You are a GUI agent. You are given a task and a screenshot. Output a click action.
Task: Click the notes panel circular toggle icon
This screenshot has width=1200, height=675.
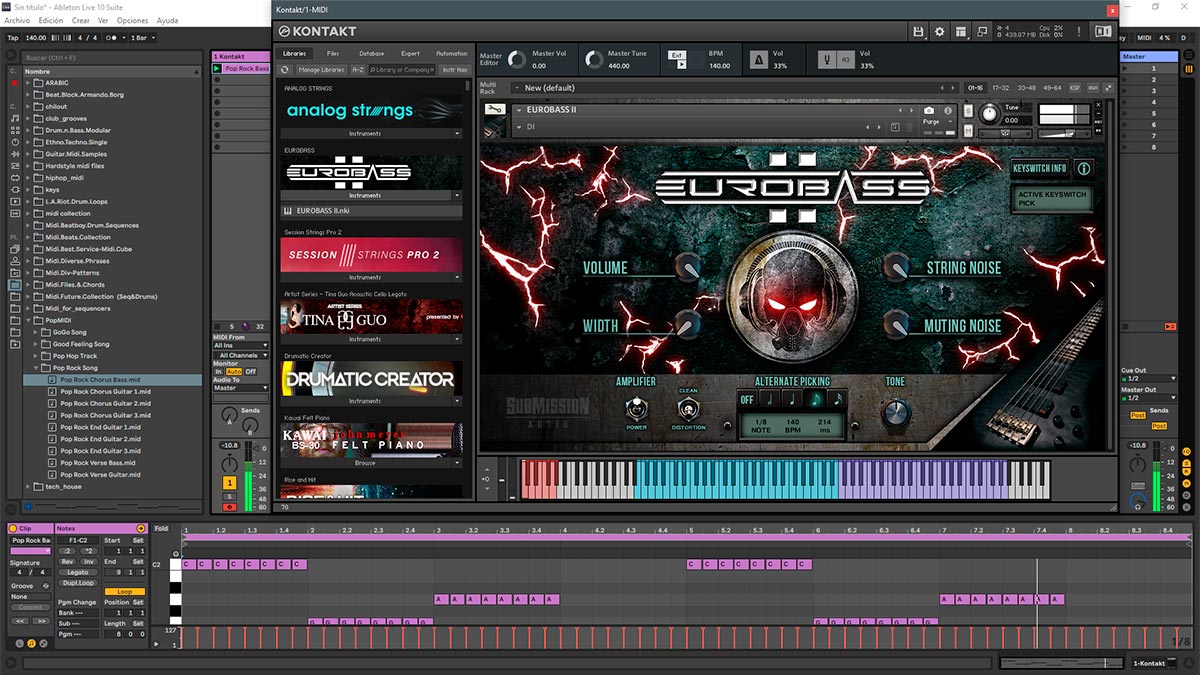140,529
